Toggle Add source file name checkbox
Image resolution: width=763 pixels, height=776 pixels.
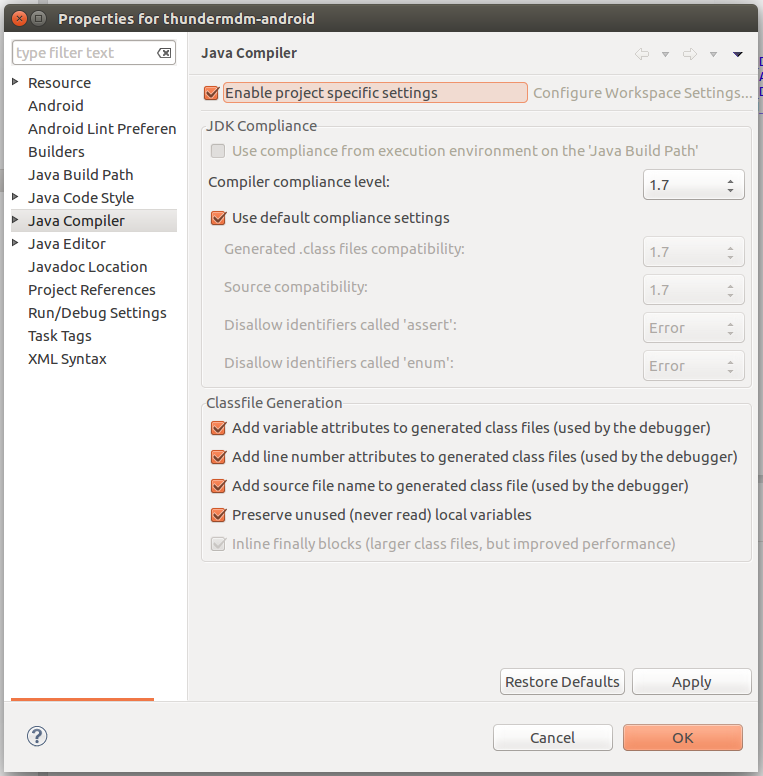[x=218, y=486]
